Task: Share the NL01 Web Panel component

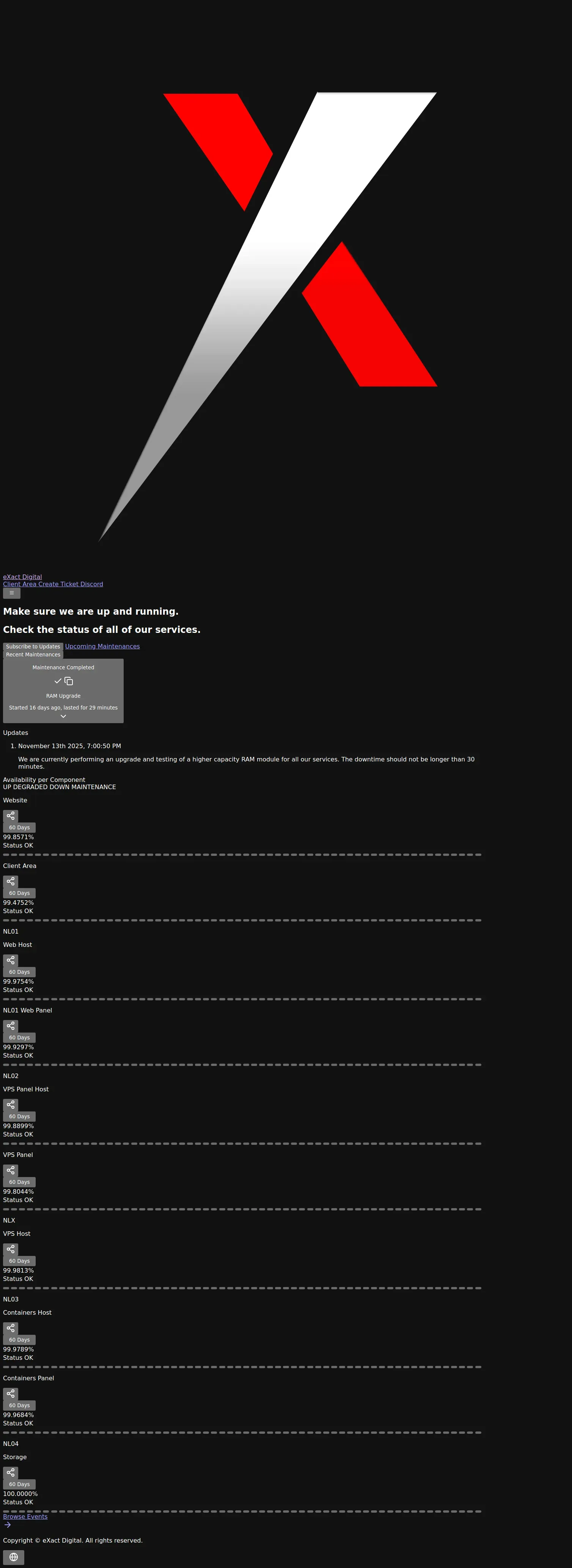Action: 10,1026
